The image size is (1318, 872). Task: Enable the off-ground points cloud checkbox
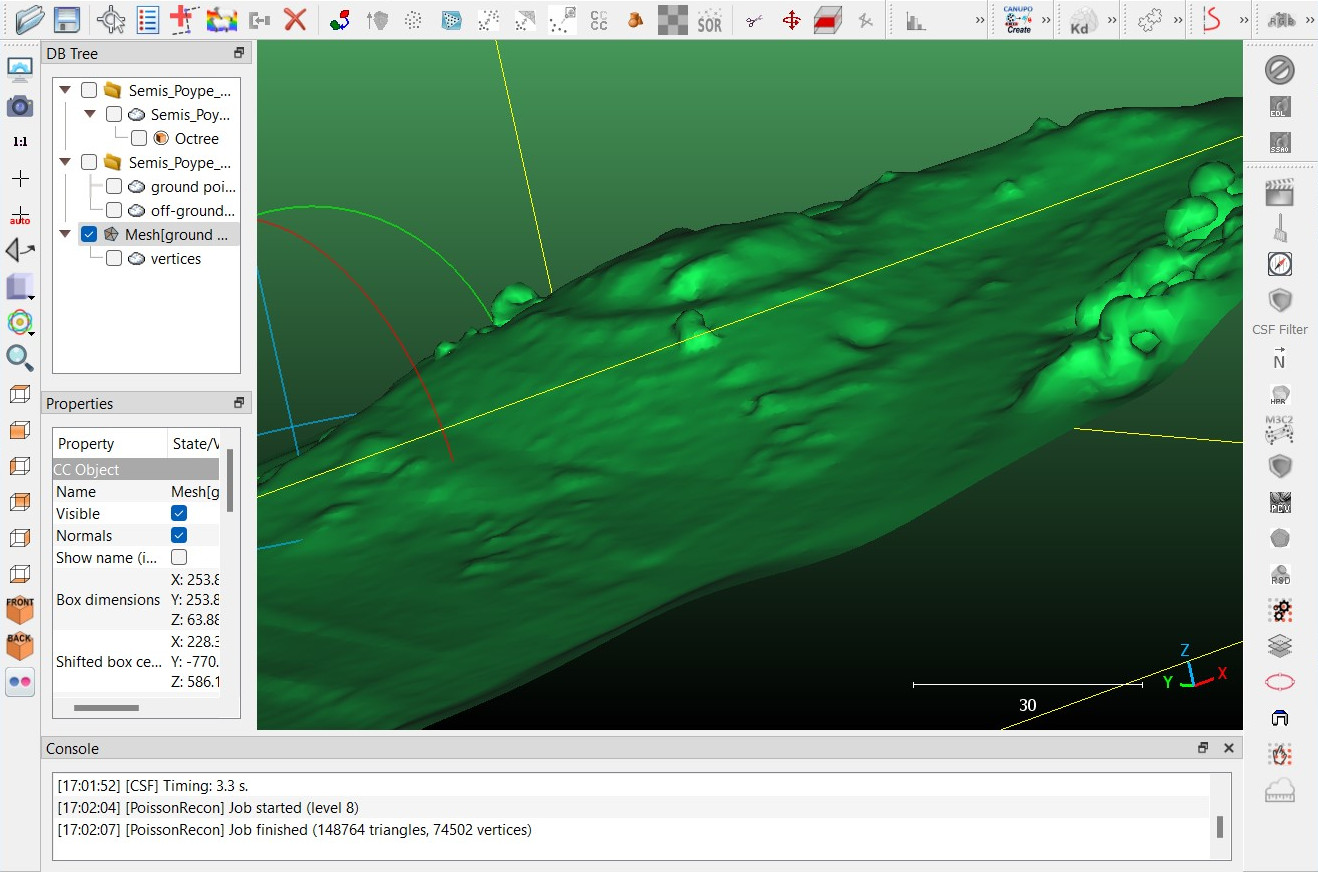pyautogui.click(x=114, y=211)
